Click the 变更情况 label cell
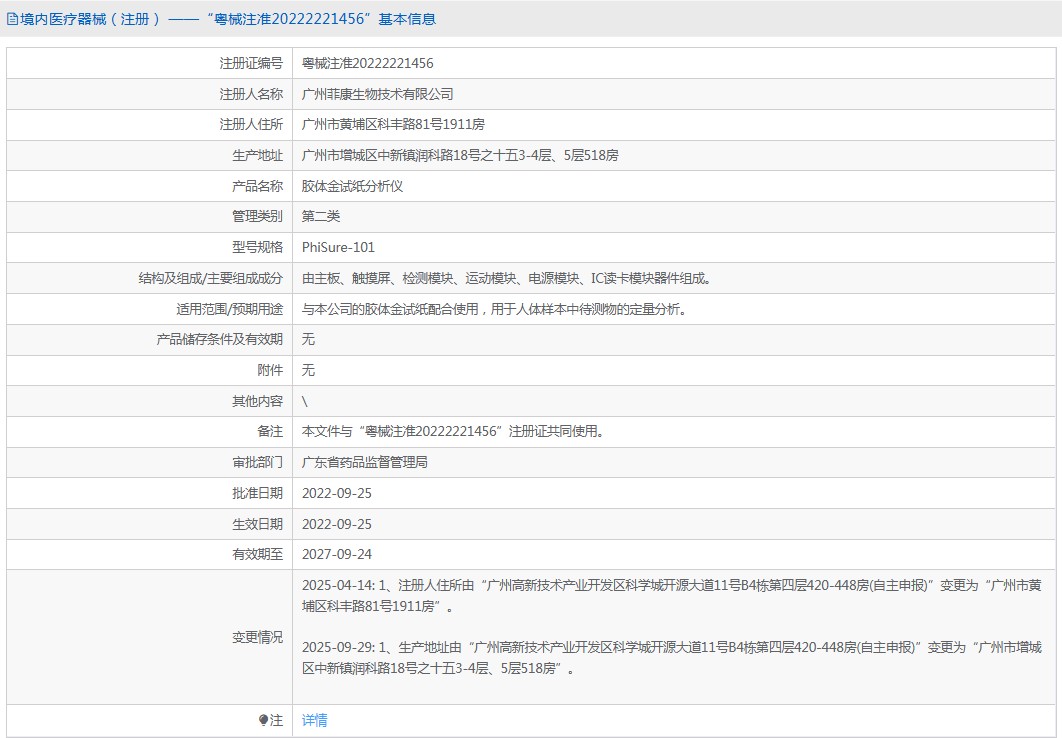The width and height of the screenshot is (1062, 738). [150, 637]
